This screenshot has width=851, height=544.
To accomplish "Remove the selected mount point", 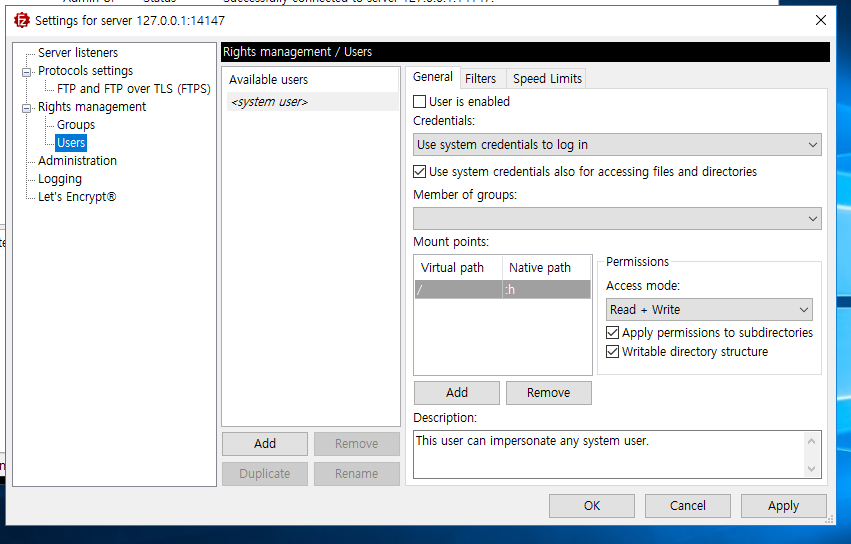I will pyautogui.click(x=548, y=393).
